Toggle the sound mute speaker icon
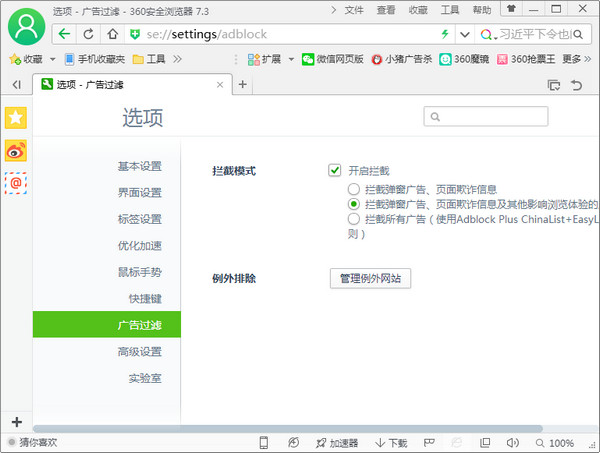The width and height of the screenshot is (600, 453). 512,443
